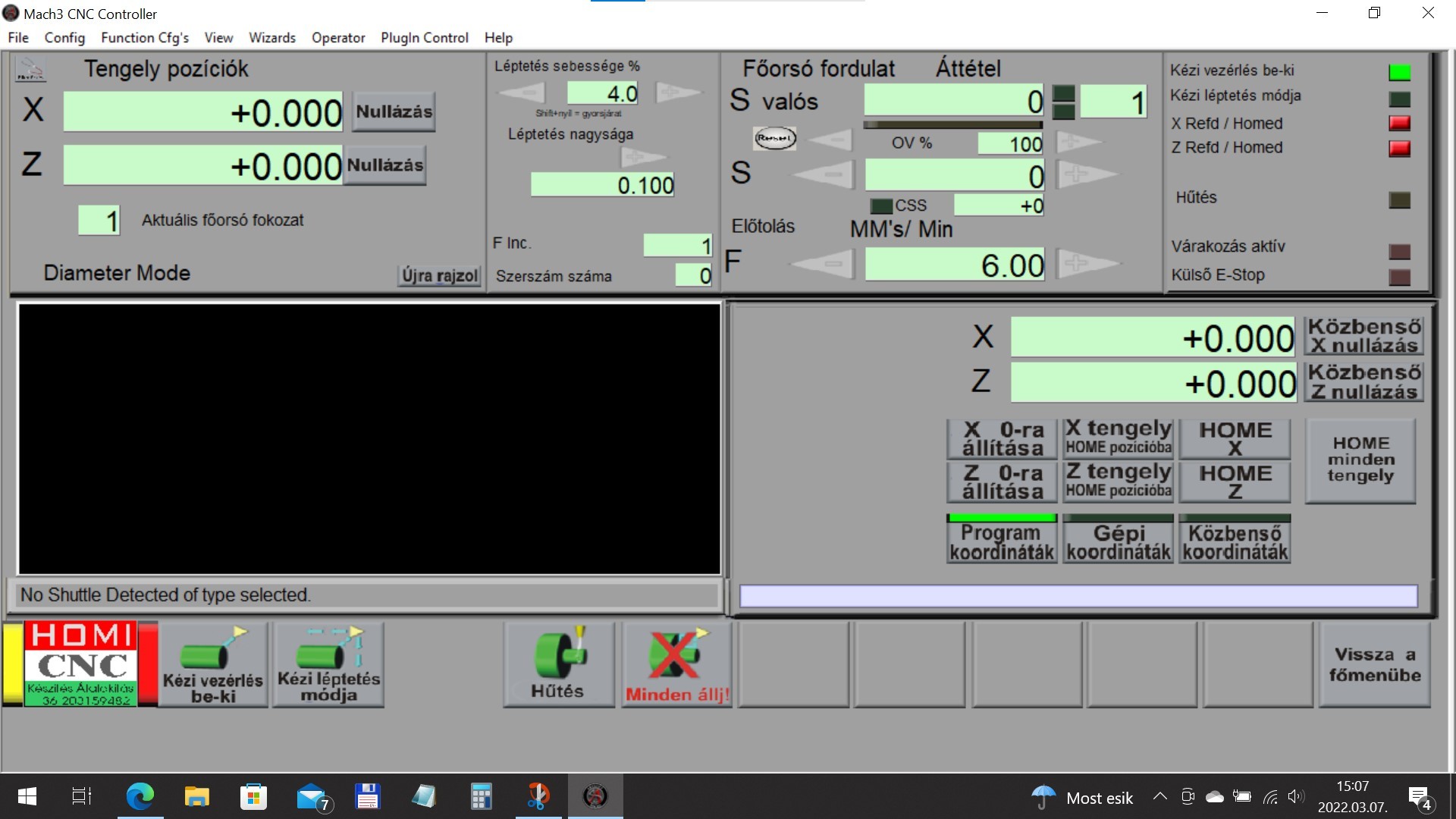Switch to Gépi koordináták display
Screen dimensions: 1456x819
(x=1118, y=541)
